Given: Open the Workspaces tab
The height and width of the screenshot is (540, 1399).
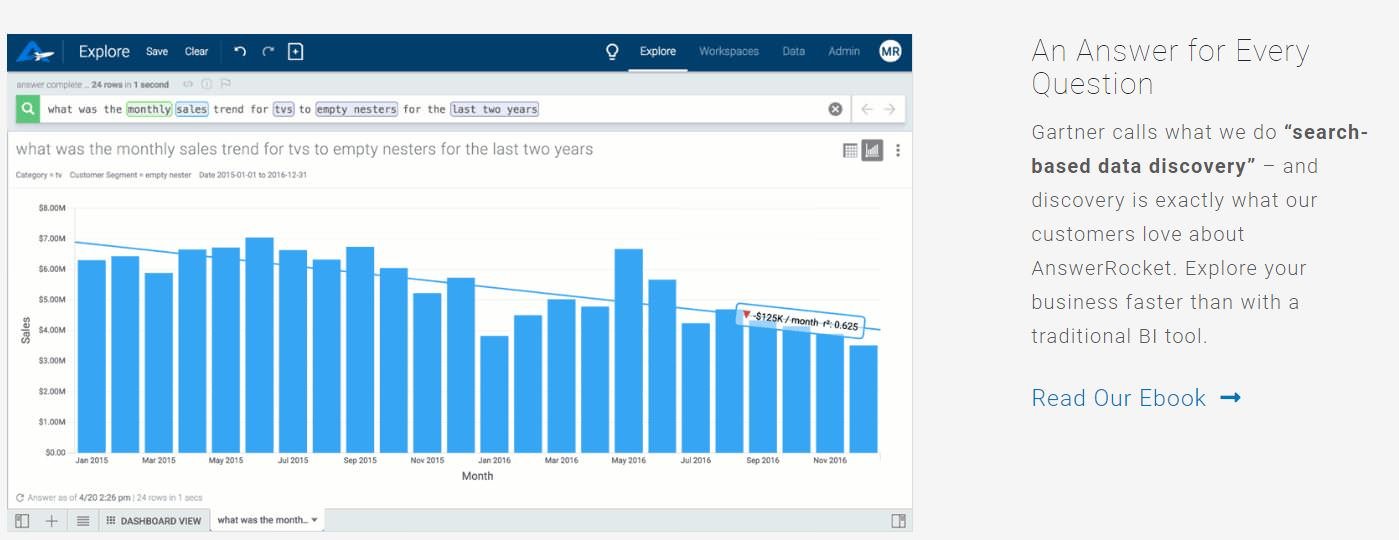Looking at the screenshot, I should (729, 52).
